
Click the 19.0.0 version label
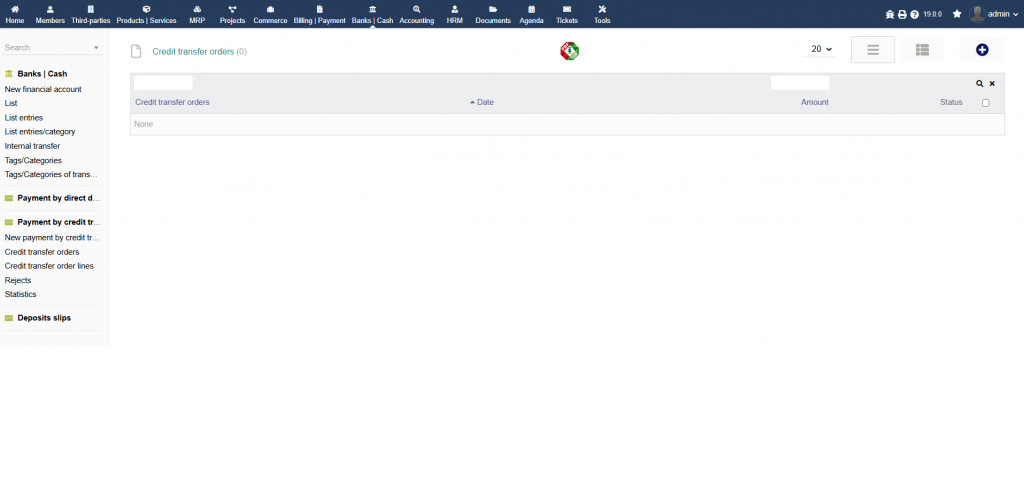(x=933, y=14)
